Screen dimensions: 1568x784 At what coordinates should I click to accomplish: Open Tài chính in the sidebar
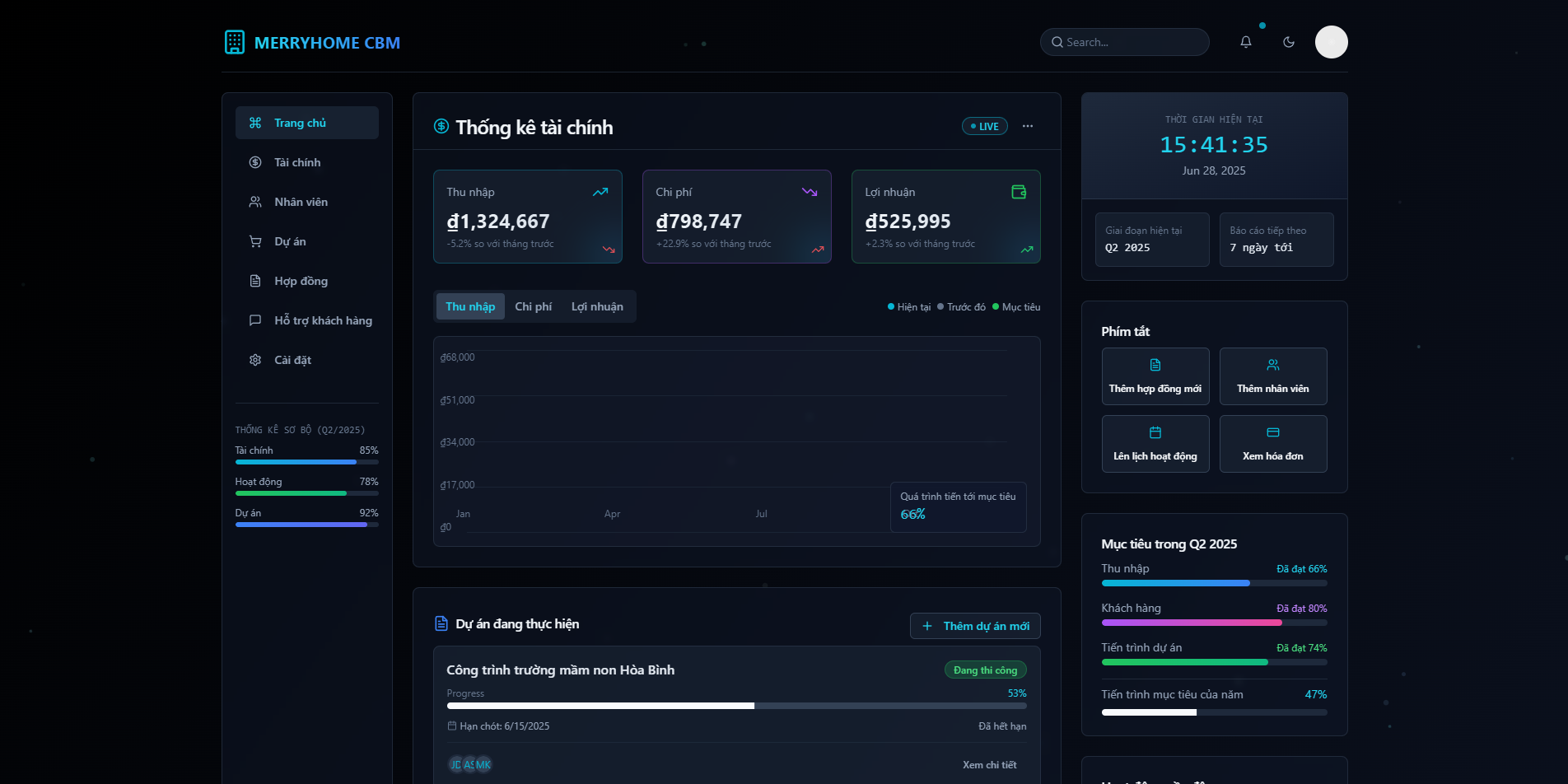[x=307, y=162]
